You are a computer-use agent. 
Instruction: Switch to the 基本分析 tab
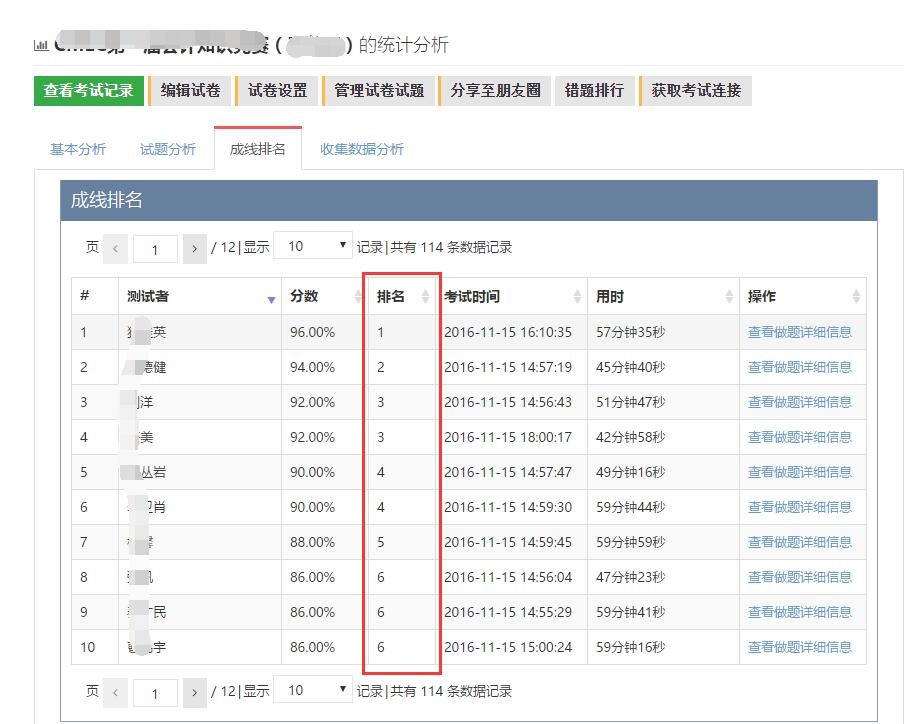tap(78, 149)
